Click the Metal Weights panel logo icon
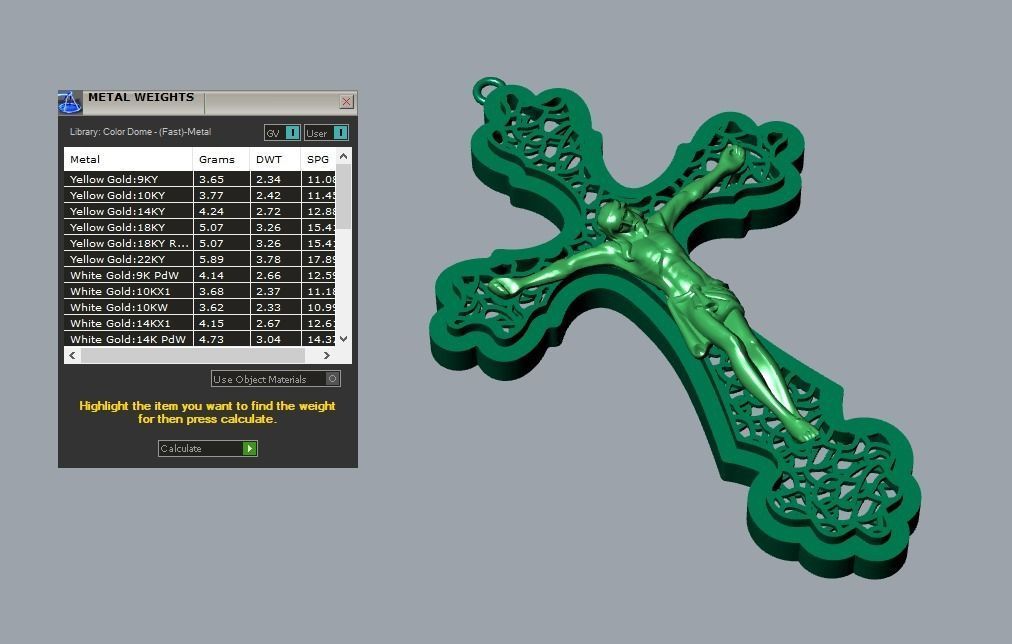This screenshot has width=1012, height=644. [x=70, y=102]
